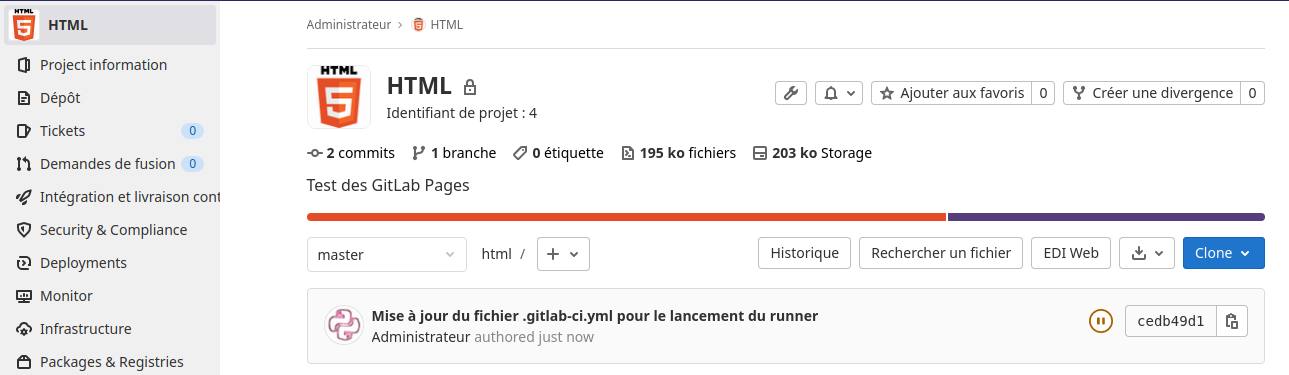The image size is (1289, 375).
Task: Click Rechercher un fichier button
Action: [941, 253]
